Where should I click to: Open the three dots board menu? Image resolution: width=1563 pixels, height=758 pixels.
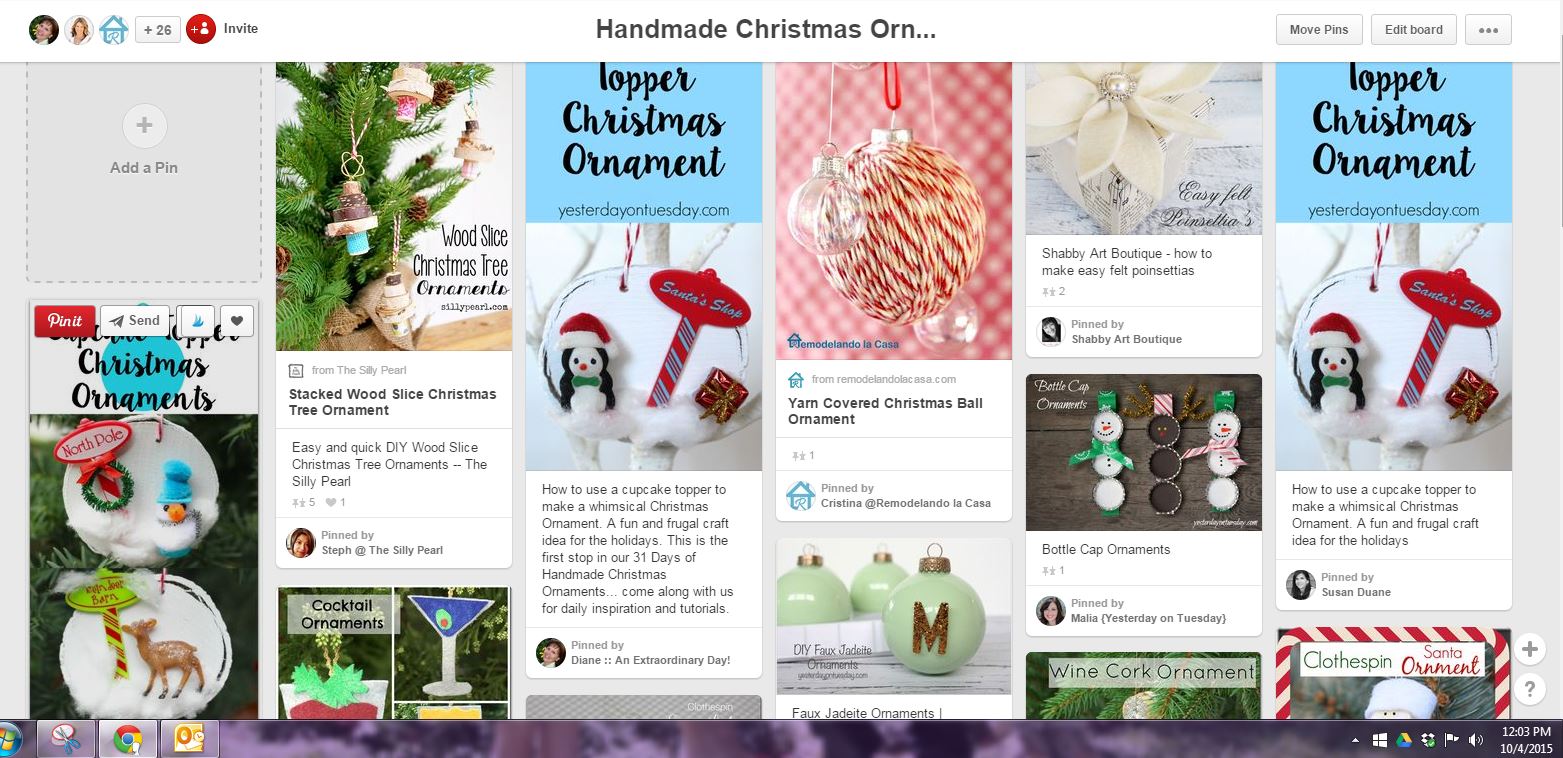pos(1488,29)
